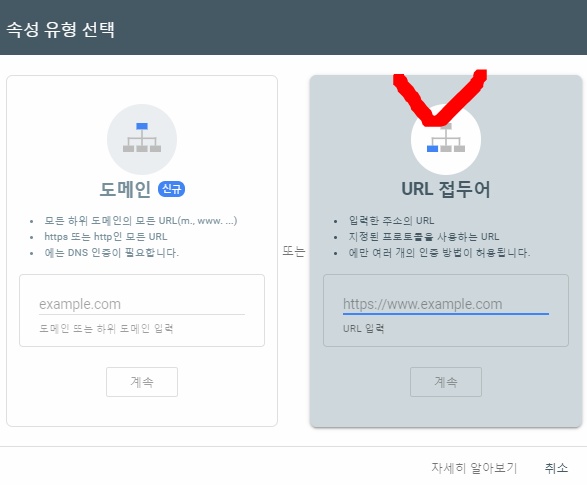Click the 취소 button
The image size is (587, 485).
point(556,467)
